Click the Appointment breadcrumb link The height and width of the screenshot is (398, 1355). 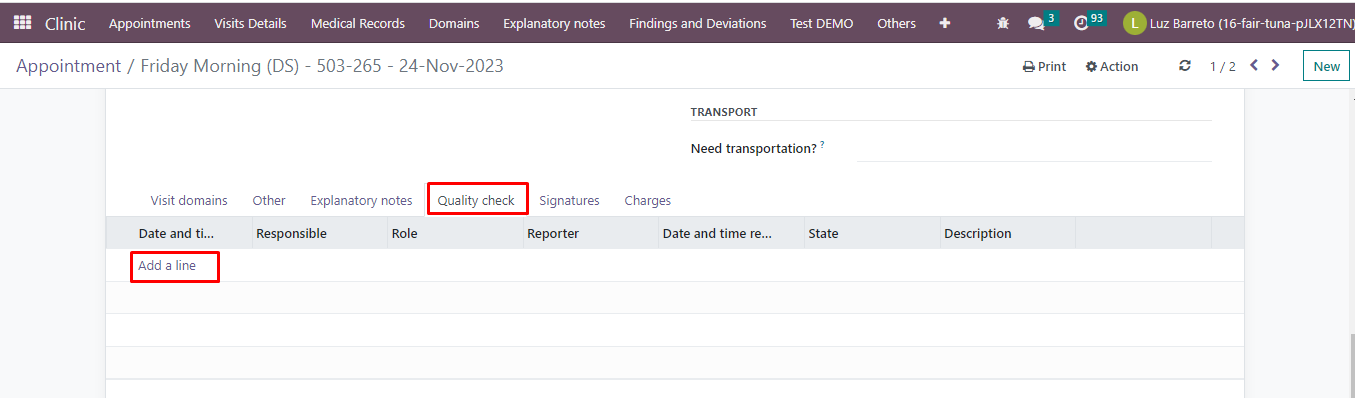pyautogui.click(x=68, y=66)
